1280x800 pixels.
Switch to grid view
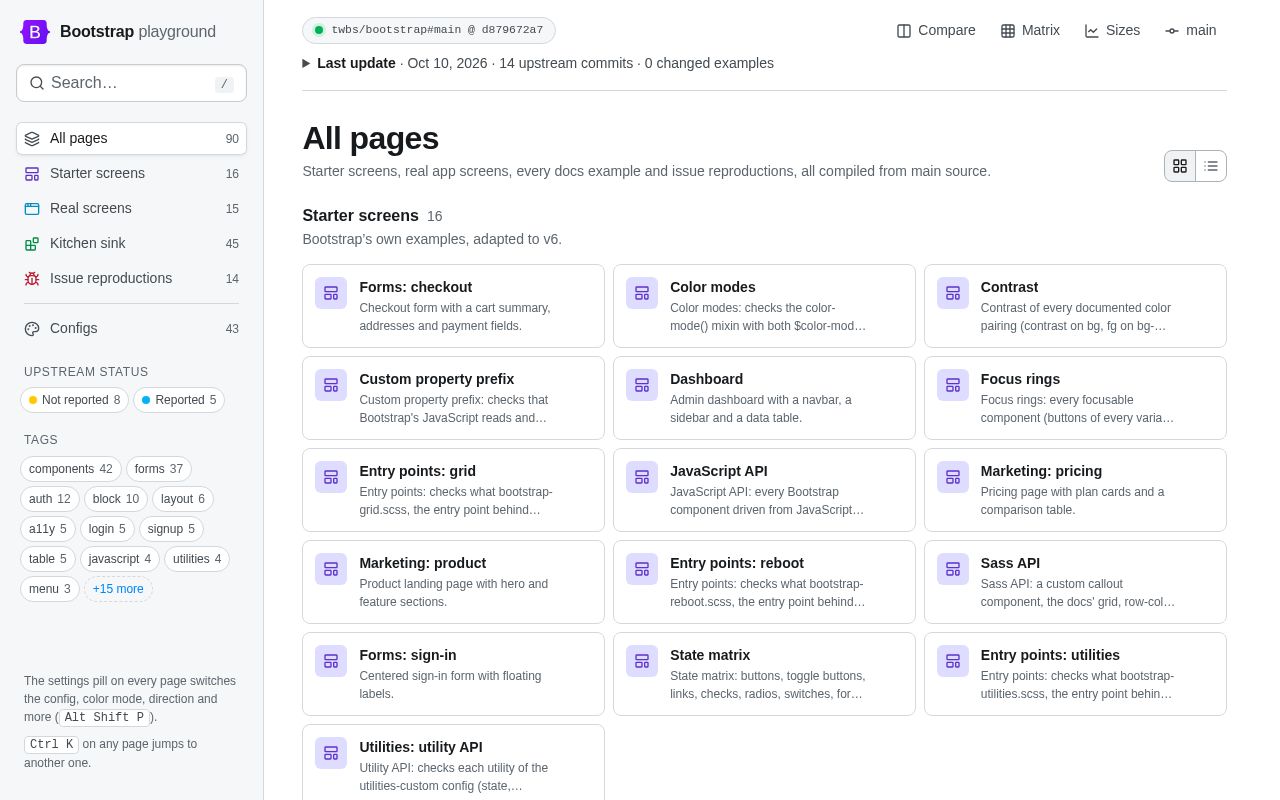click(1180, 166)
